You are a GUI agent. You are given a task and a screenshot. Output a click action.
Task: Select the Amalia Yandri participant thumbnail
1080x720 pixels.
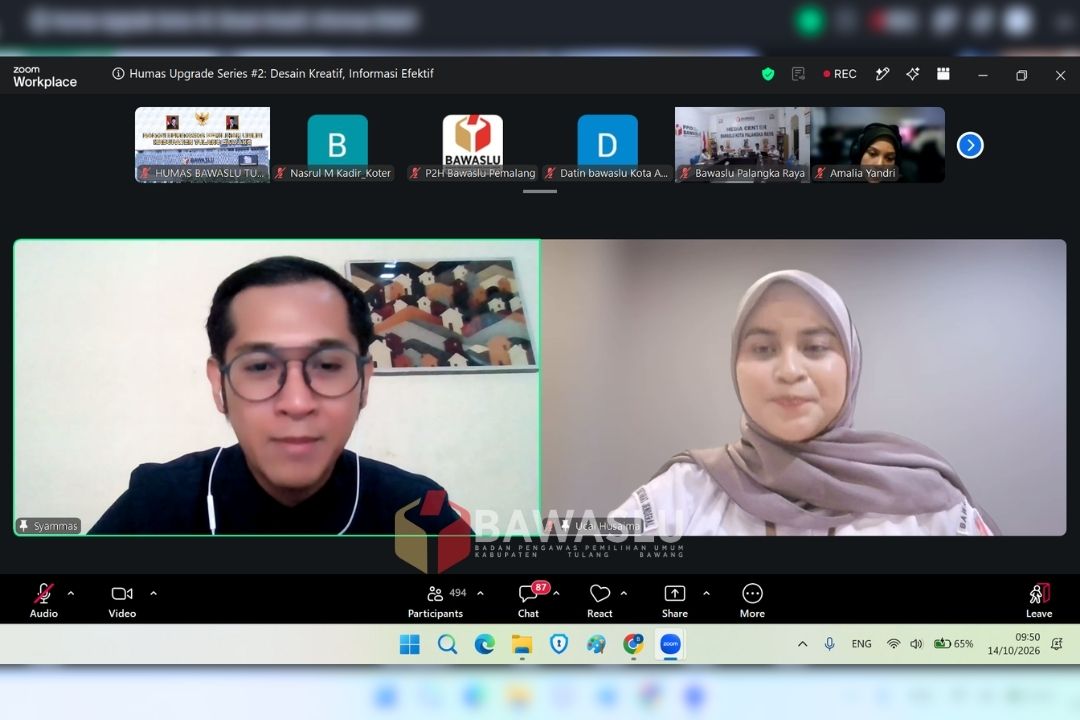pos(878,145)
